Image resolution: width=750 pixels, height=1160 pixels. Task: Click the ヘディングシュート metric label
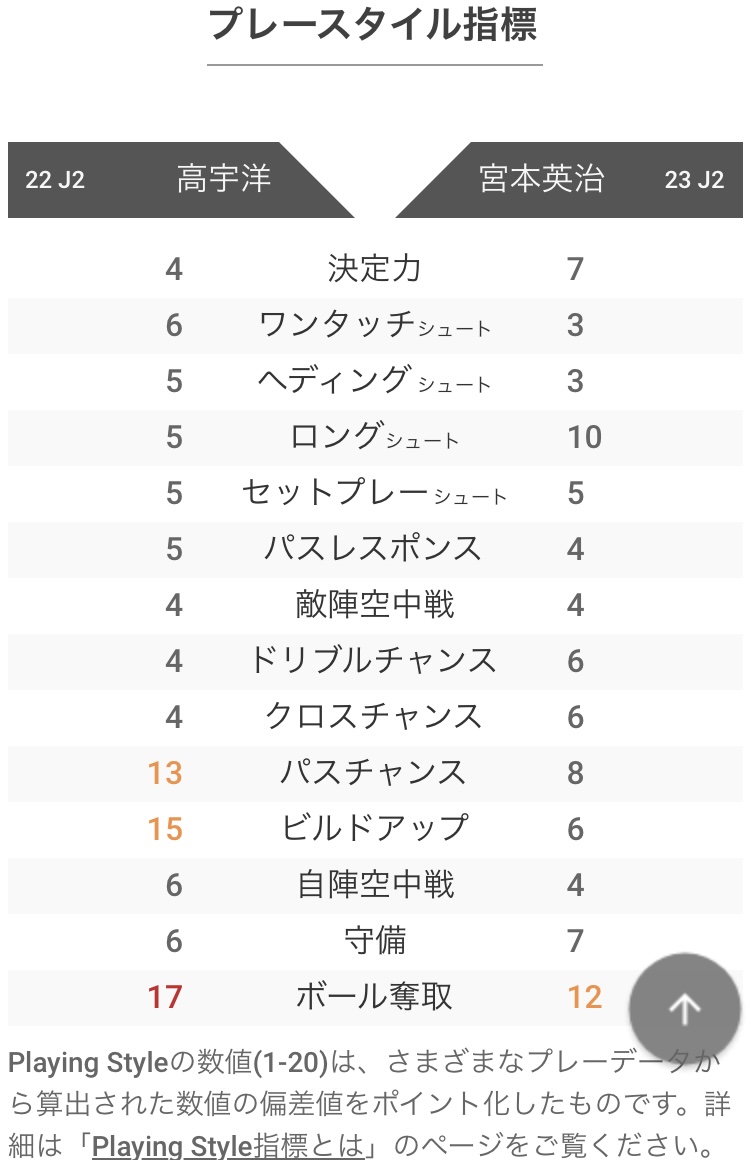click(x=375, y=381)
